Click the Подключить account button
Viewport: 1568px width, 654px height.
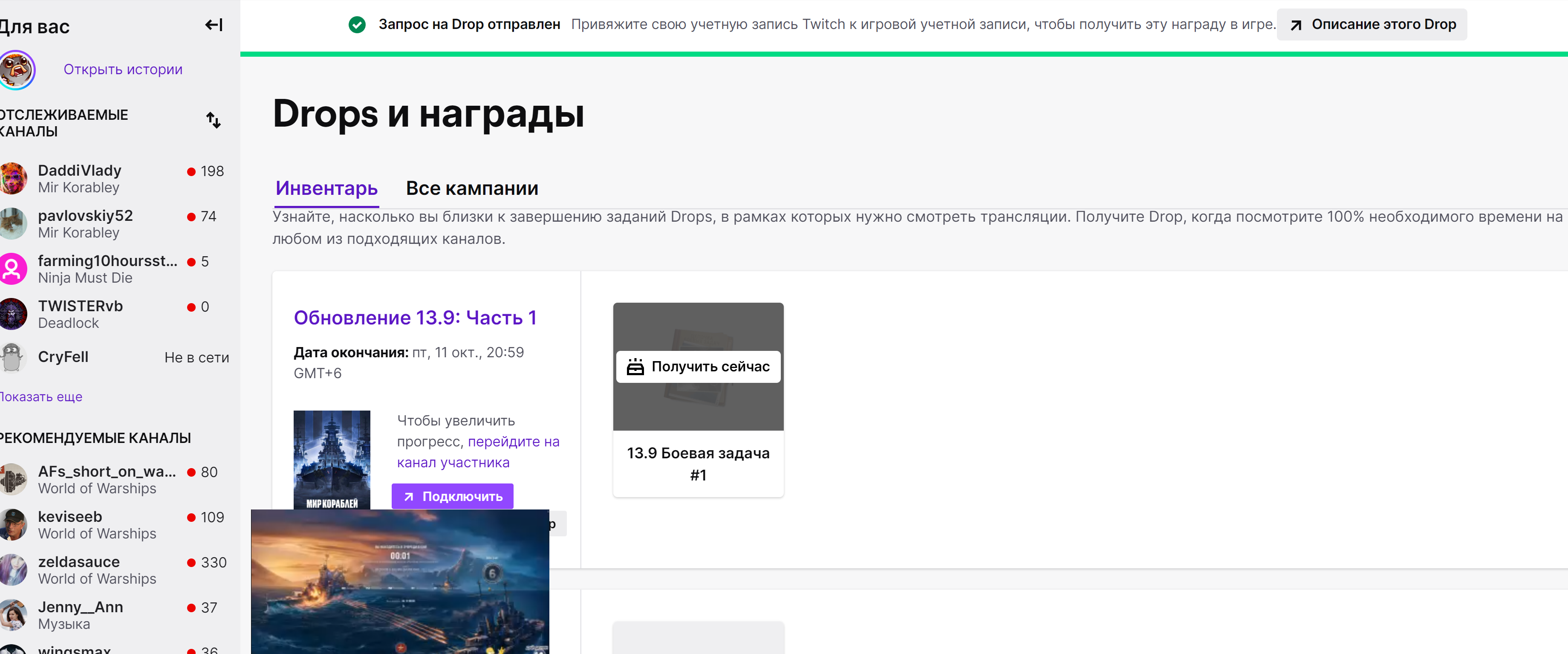[x=452, y=496]
